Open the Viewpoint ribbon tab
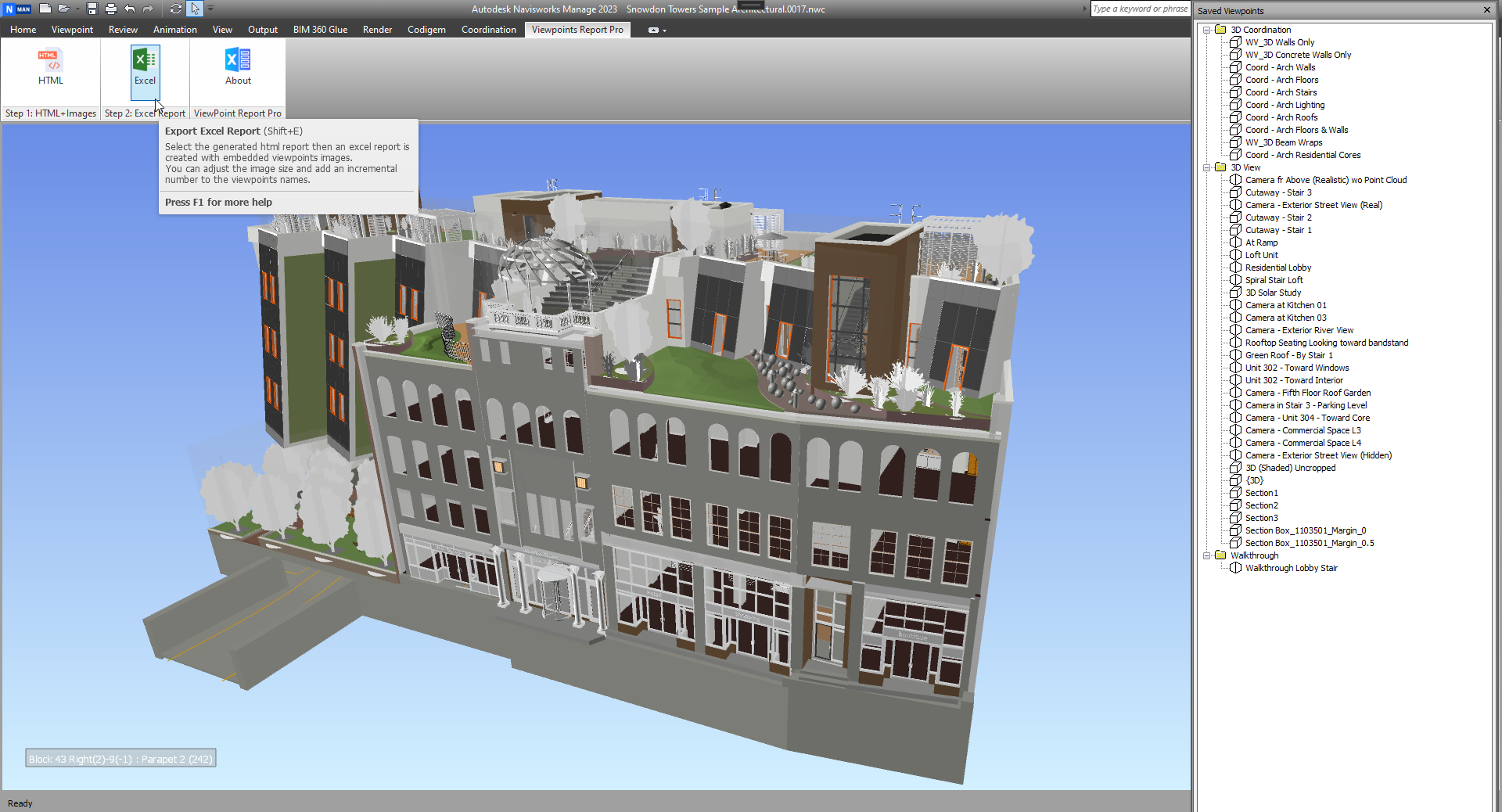1502x812 pixels. click(72, 30)
